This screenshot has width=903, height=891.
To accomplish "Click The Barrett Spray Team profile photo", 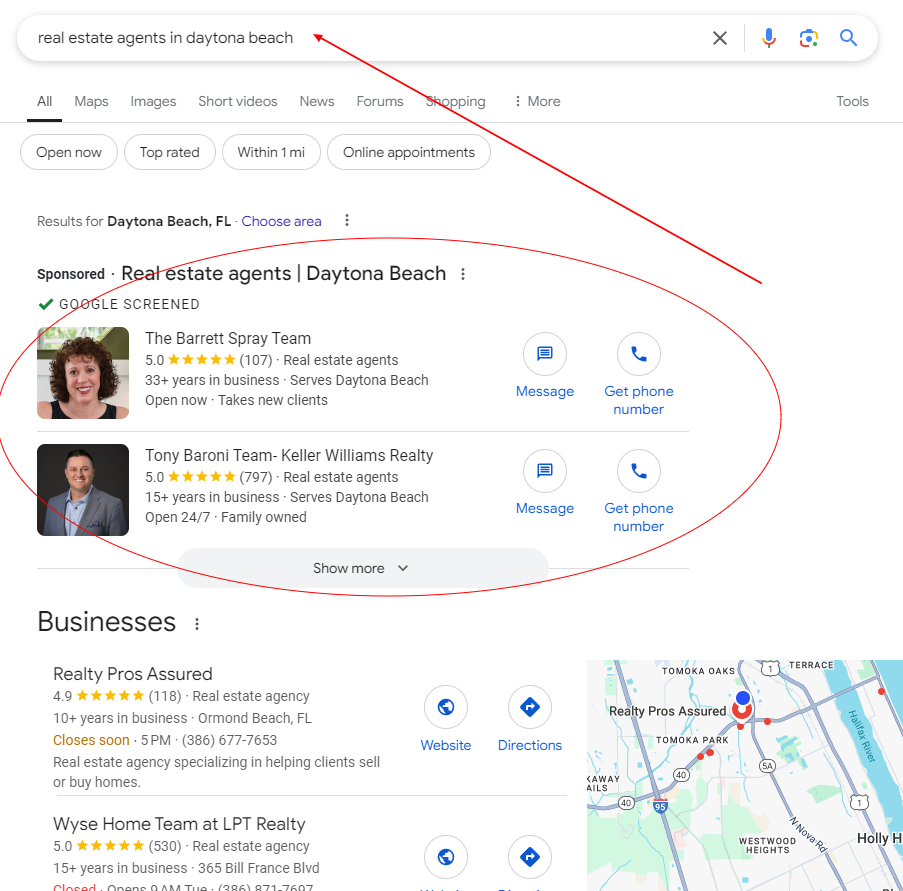I will pyautogui.click(x=83, y=373).
